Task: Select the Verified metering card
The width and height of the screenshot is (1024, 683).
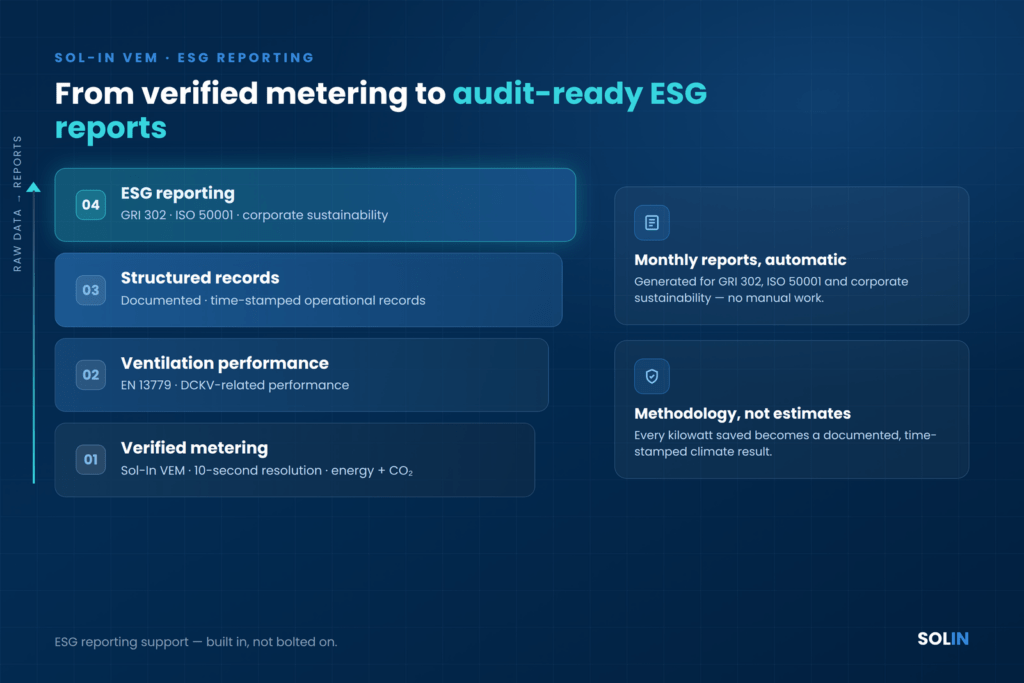Action: 295,460
